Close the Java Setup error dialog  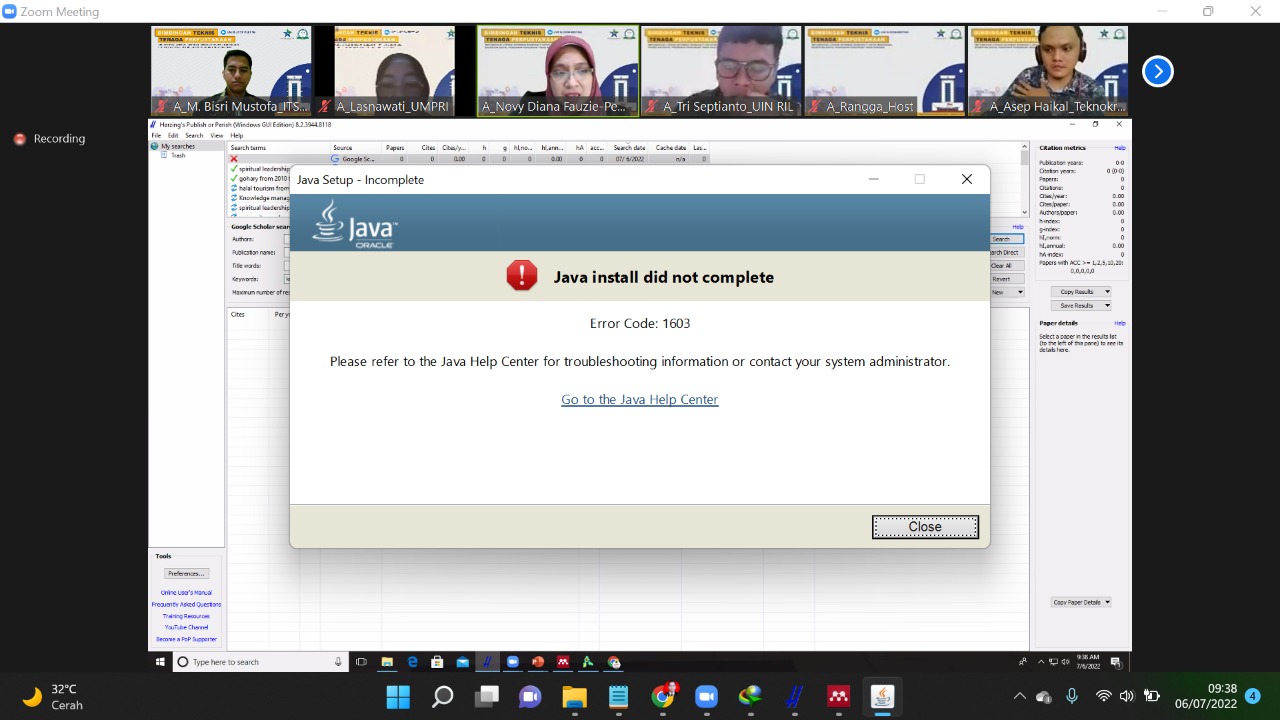pos(925,527)
